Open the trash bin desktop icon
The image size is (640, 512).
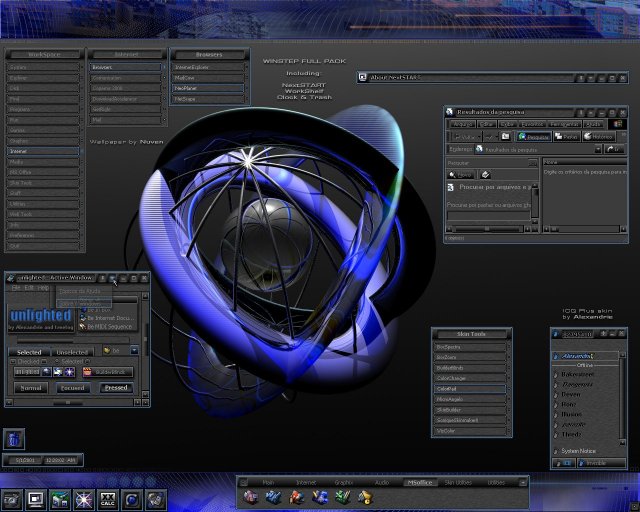[14, 438]
